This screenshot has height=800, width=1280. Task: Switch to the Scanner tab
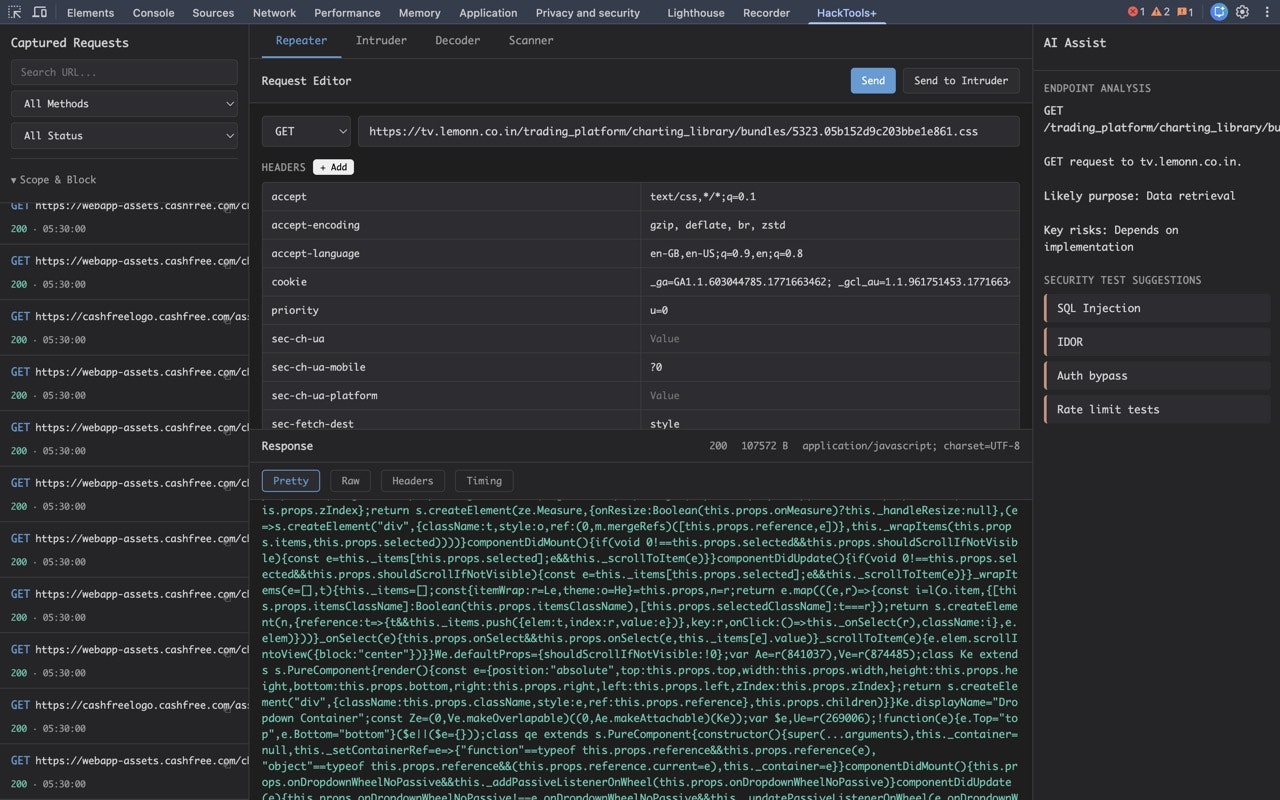(x=530, y=40)
